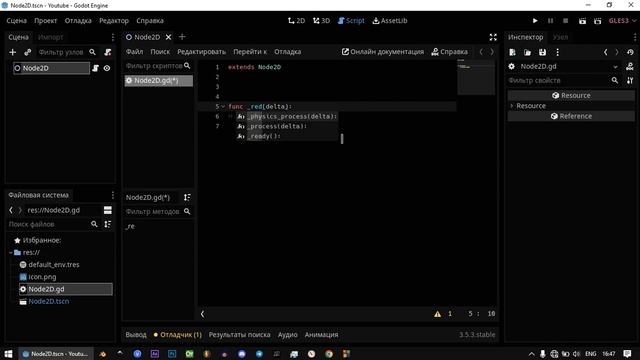
Task: Click filesystem sort files icon
Action: coord(108,224)
